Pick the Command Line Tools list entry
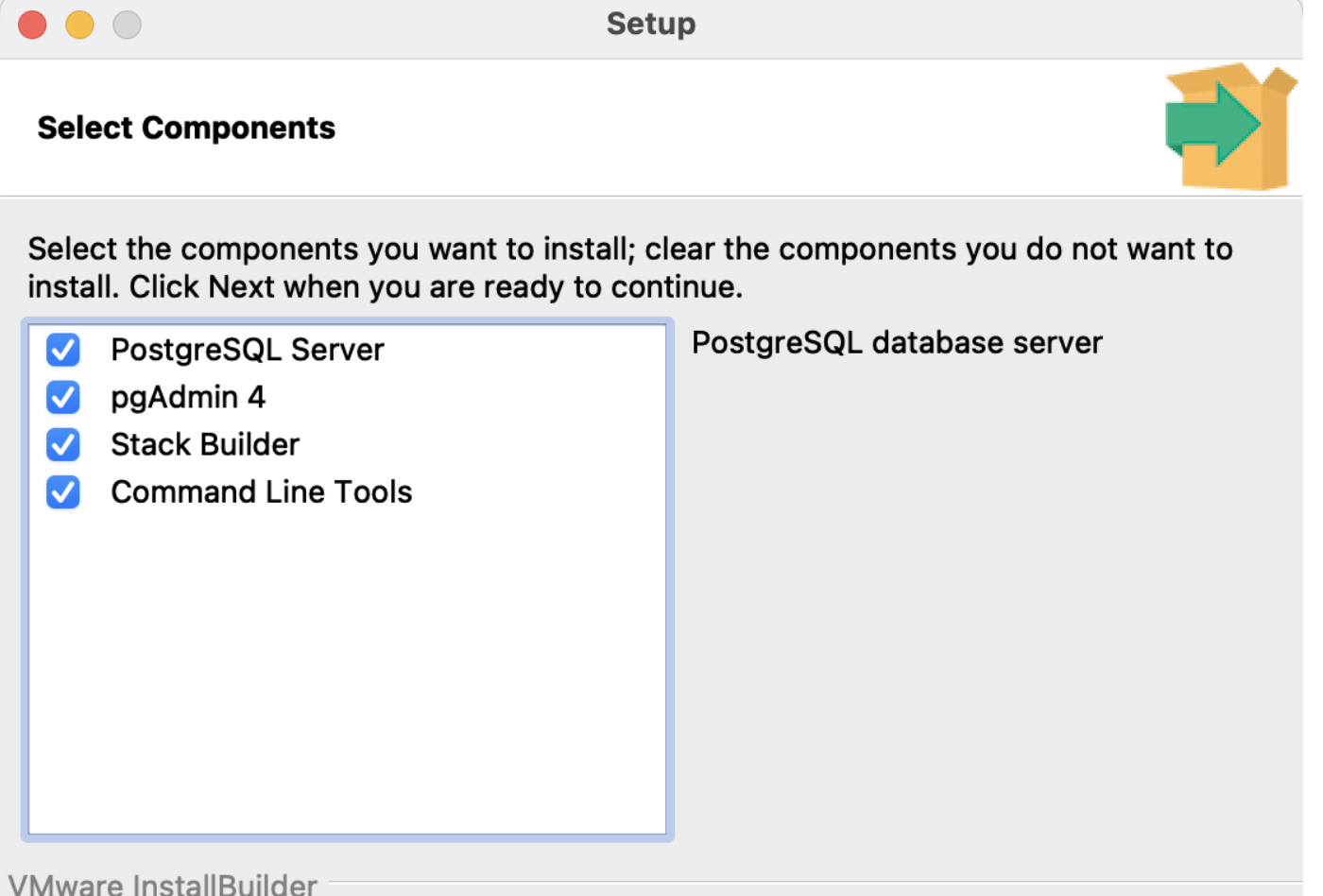The width and height of the screenshot is (1323, 896). 261,491
